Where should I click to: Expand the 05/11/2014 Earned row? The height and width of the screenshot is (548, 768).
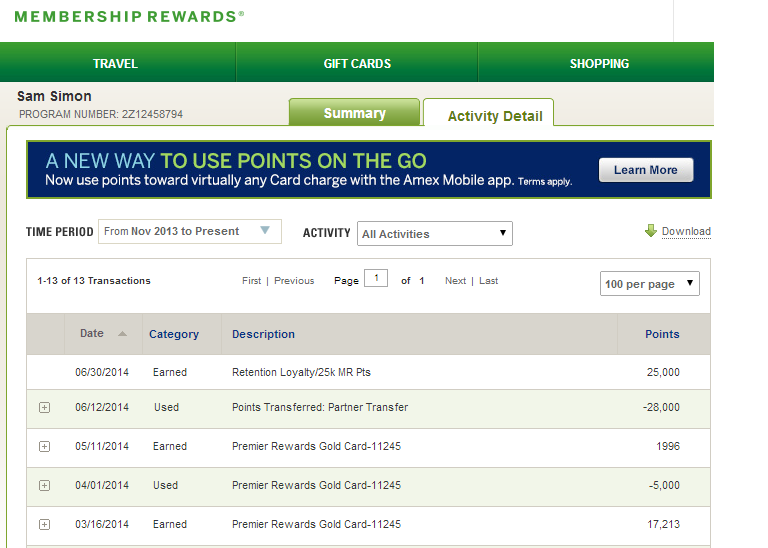pos(45,447)
